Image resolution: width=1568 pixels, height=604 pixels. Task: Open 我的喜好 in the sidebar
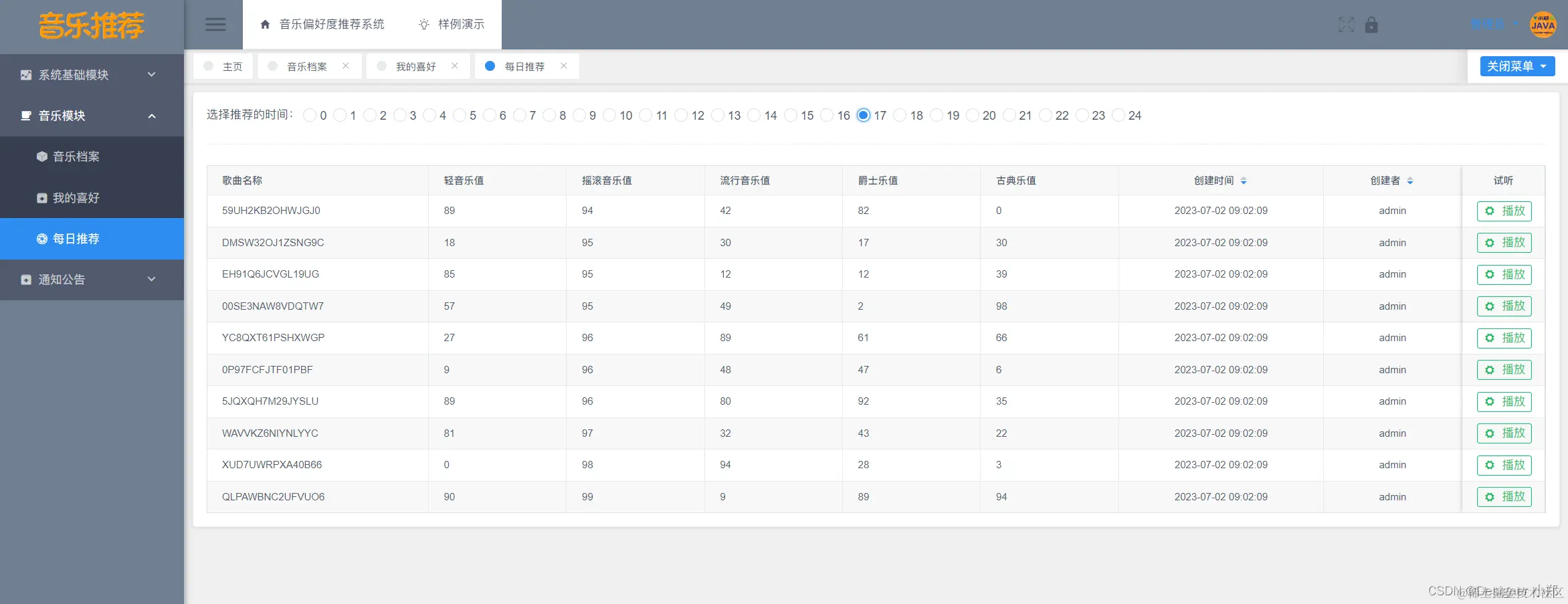click(92, 198)
